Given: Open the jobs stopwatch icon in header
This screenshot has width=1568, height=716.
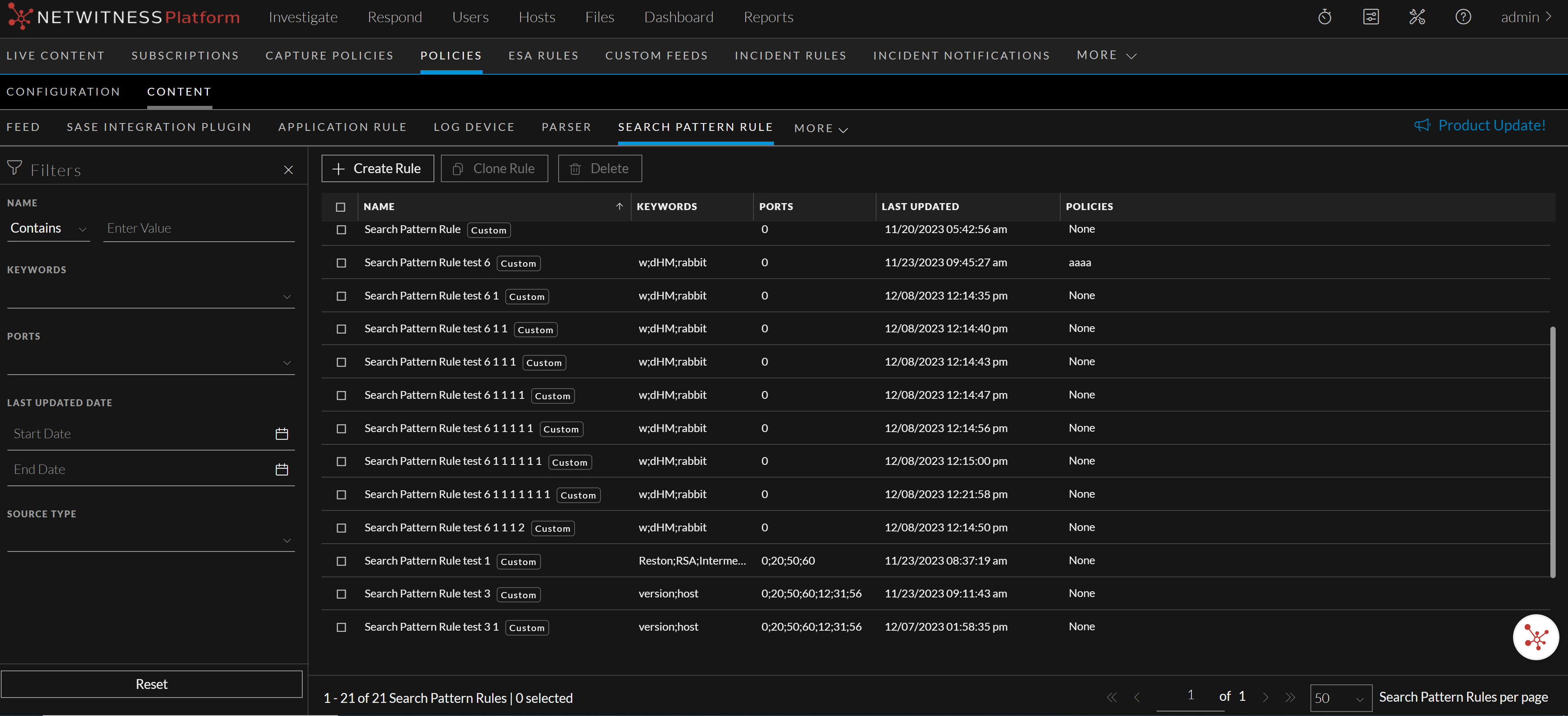Looking at the screenshot, I should (x=1325, y=17).
